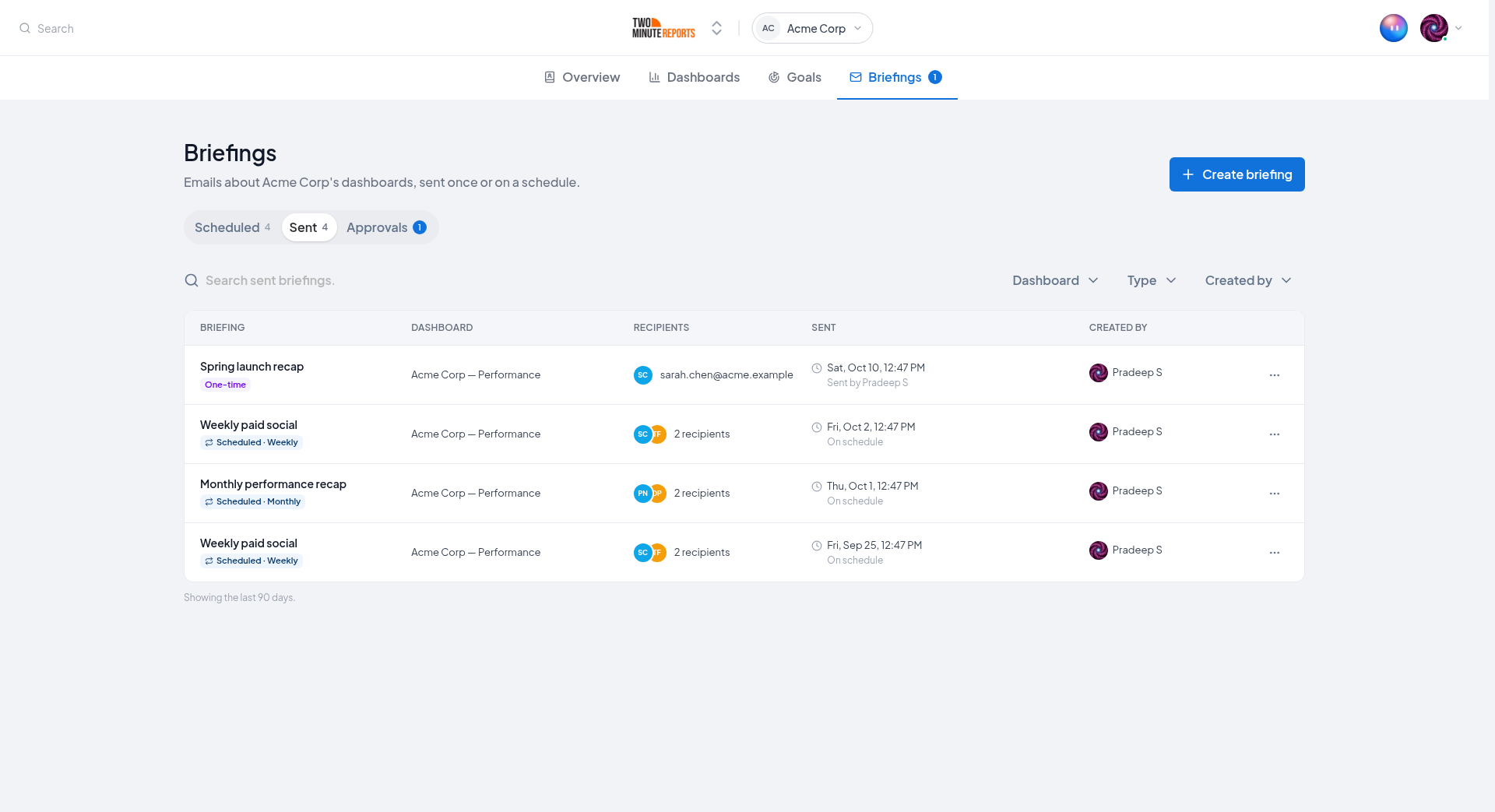Click clock icon beside Thu, Oct 1
The width and height of the screenshot is (1495, 812).
click(817, 487)
